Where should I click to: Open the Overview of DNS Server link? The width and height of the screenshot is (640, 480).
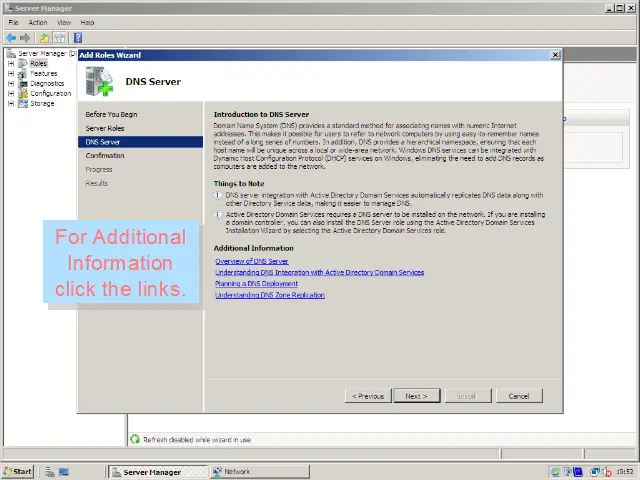(252, 261)
